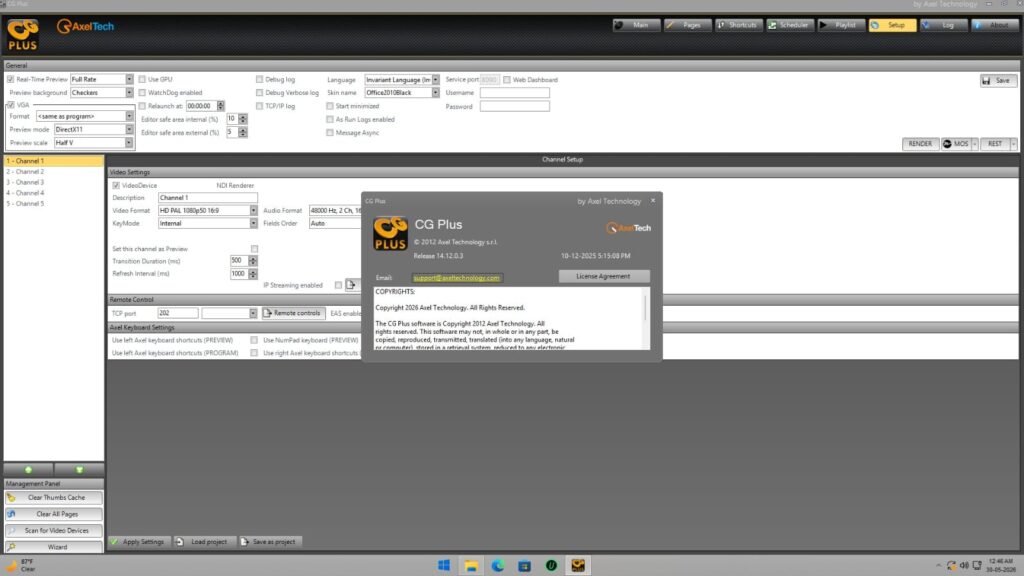
Task: Open Remote controls
Action: 293,313
